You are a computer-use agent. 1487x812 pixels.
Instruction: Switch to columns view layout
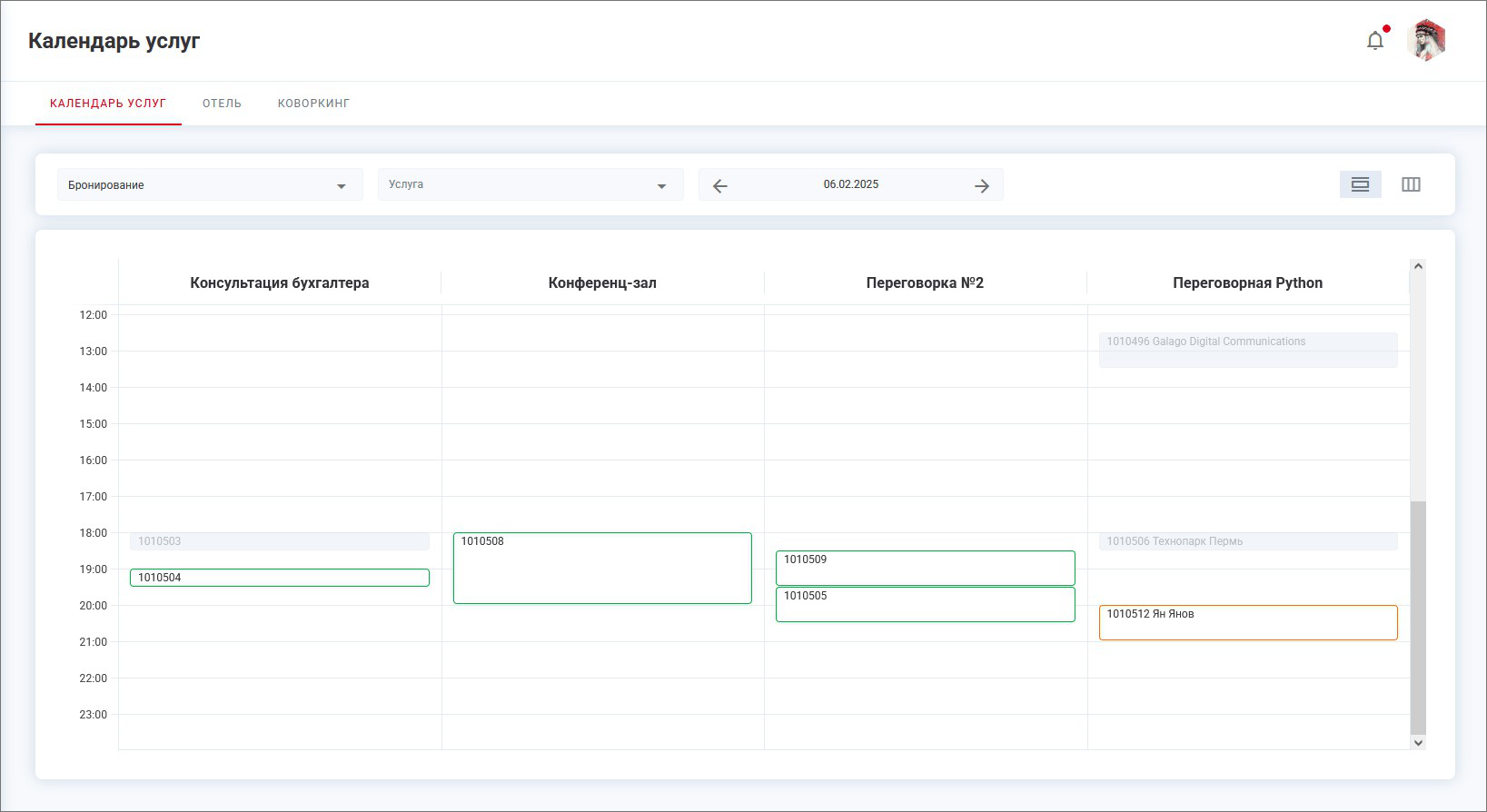coord(1411,184)
